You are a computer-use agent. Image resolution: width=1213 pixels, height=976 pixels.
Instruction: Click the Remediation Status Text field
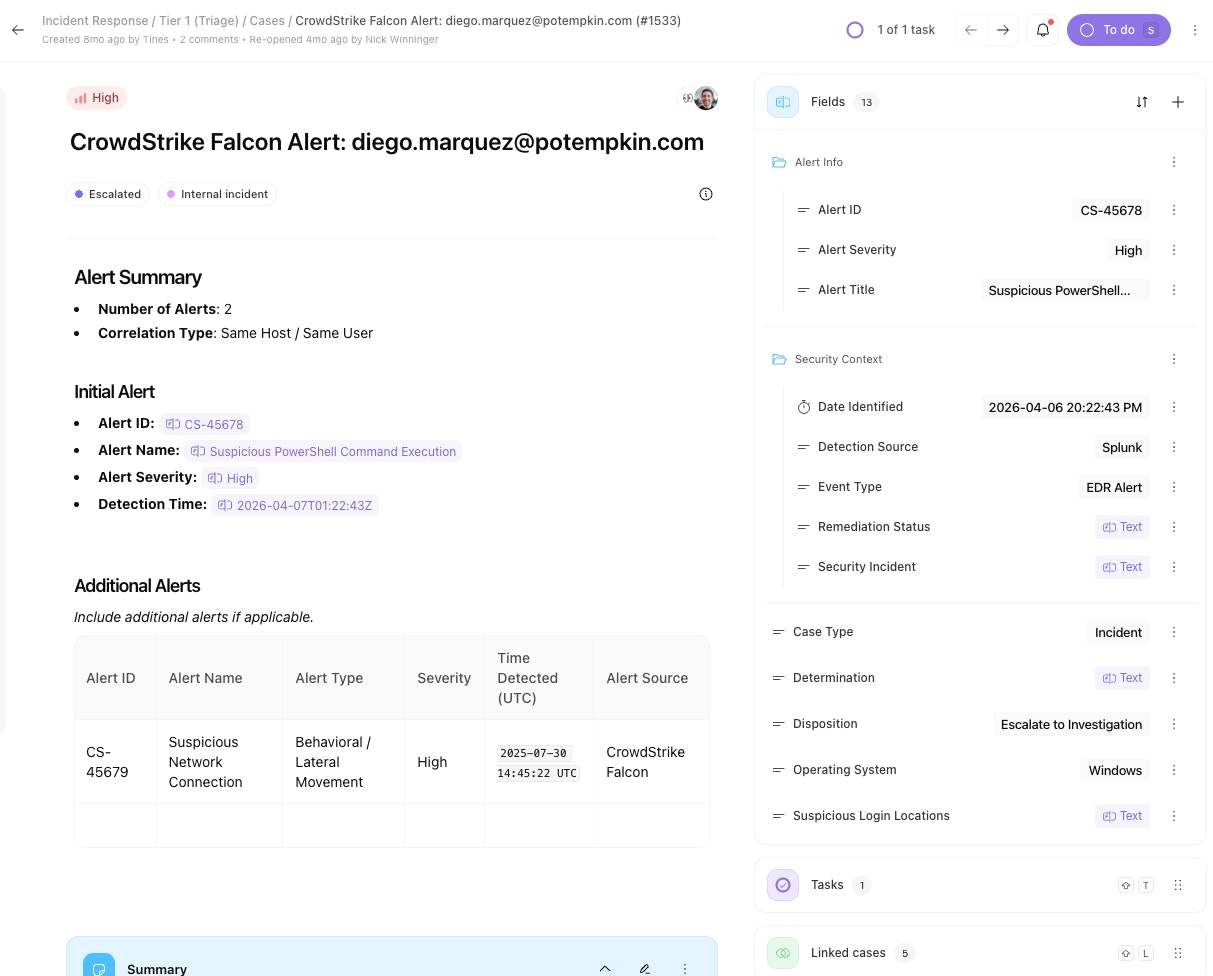pyautogui.click(x=1122, y=527)
